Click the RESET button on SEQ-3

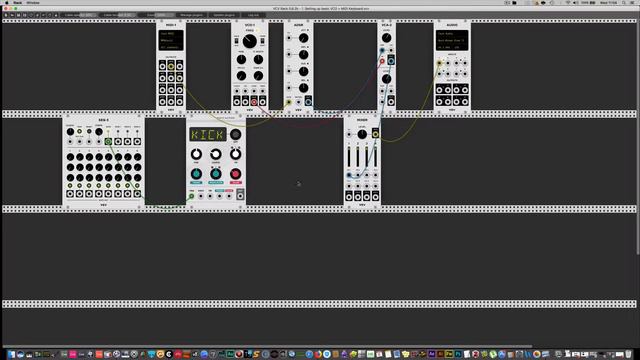point(89,131)
